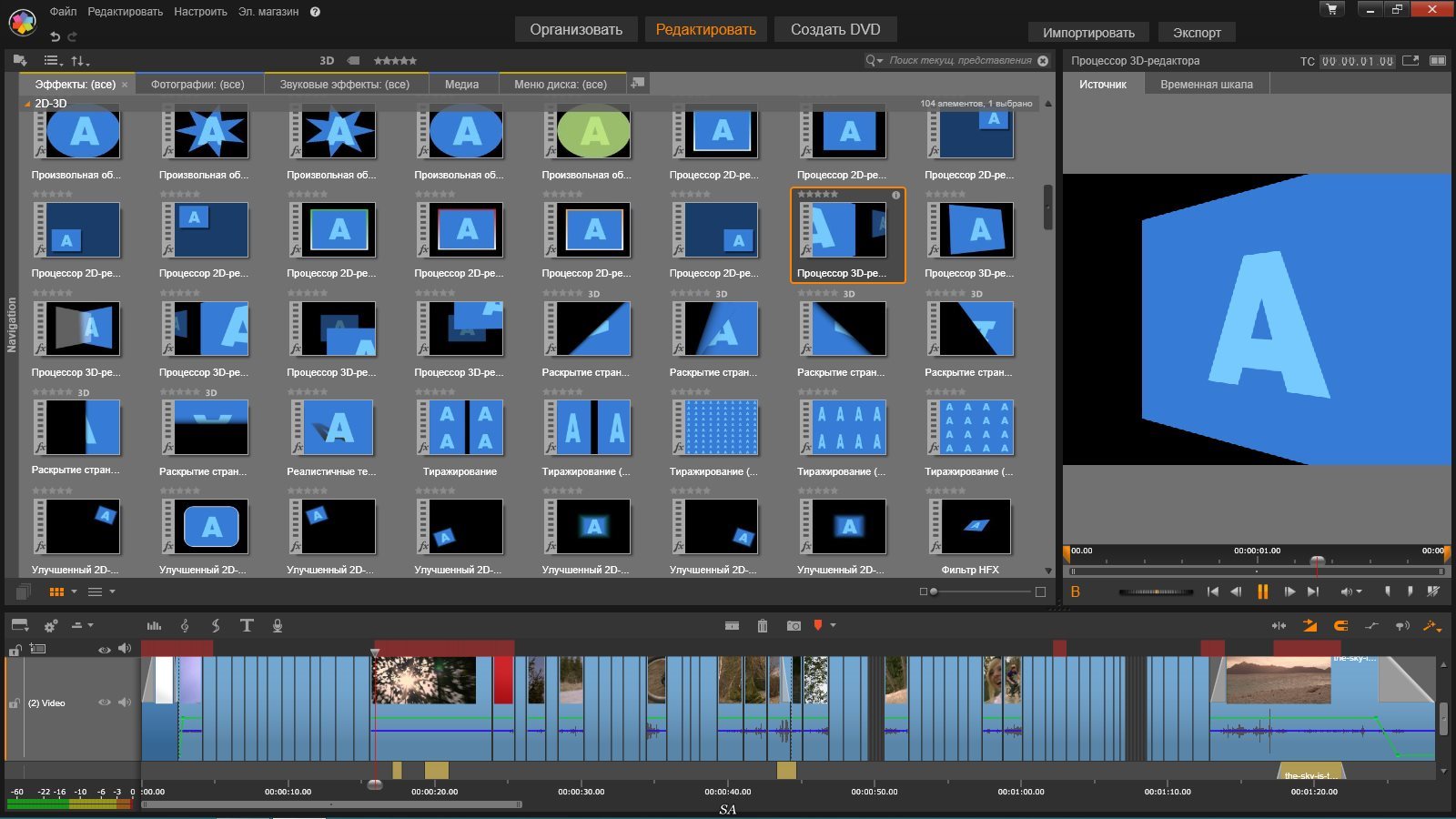Open the ScoreFitter treble clef tool
This screenshot has width=1456, height=819.
[185, 625]
